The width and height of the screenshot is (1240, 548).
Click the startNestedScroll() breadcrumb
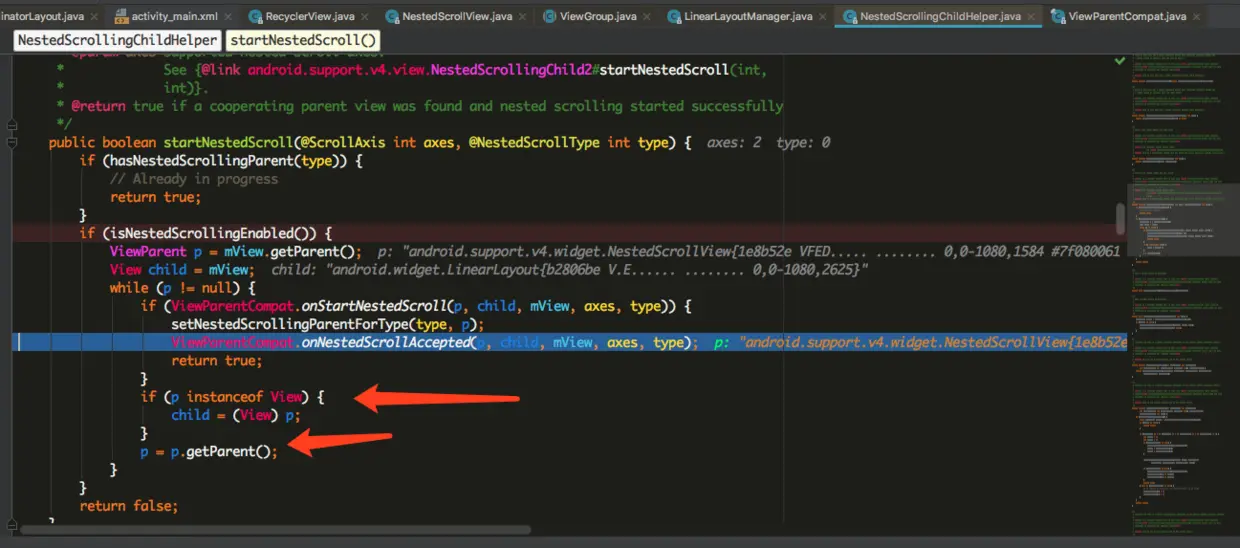tap(305, 40)
